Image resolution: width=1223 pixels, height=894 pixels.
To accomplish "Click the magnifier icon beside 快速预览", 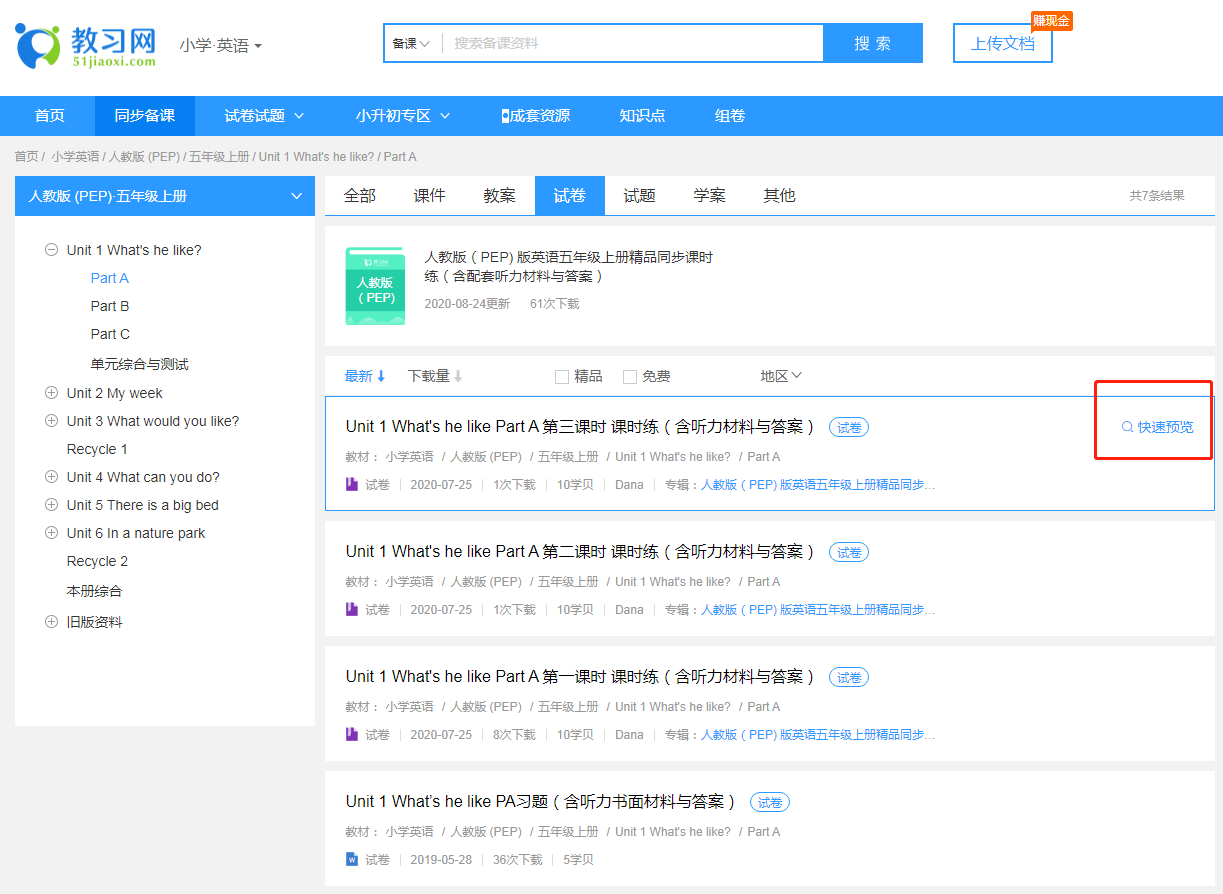I will click(x=1127, y=427).
